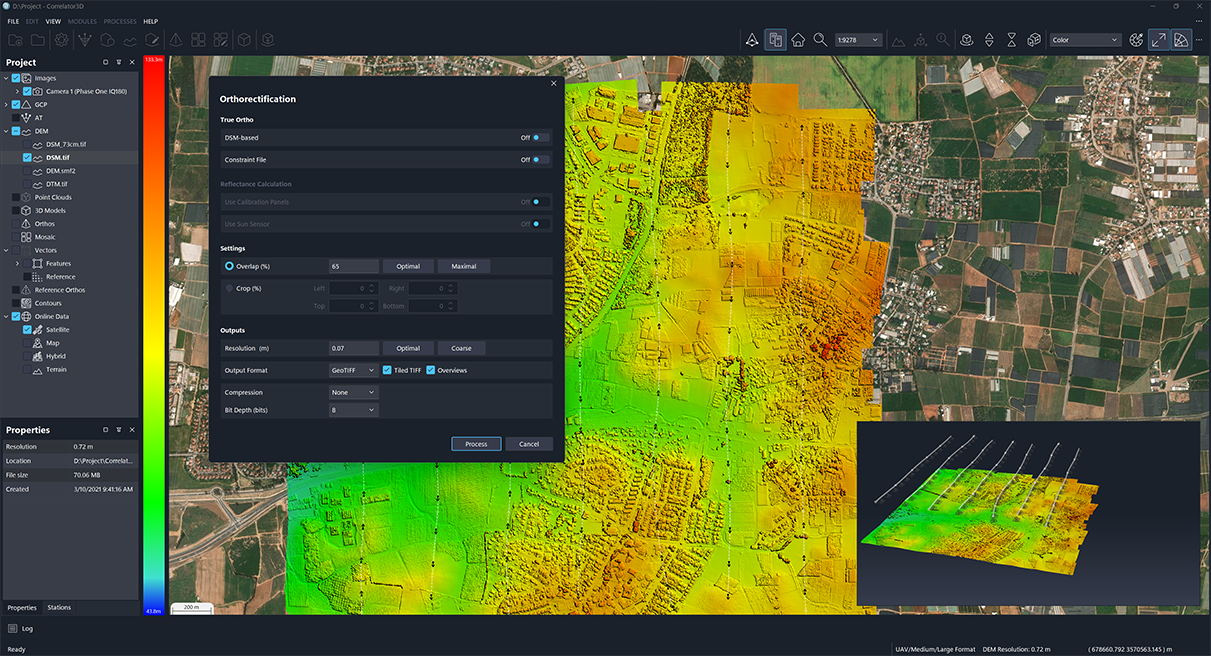Open the Color display mode dropdown
Viewport: 1211px width, 656px height.
1084,39
